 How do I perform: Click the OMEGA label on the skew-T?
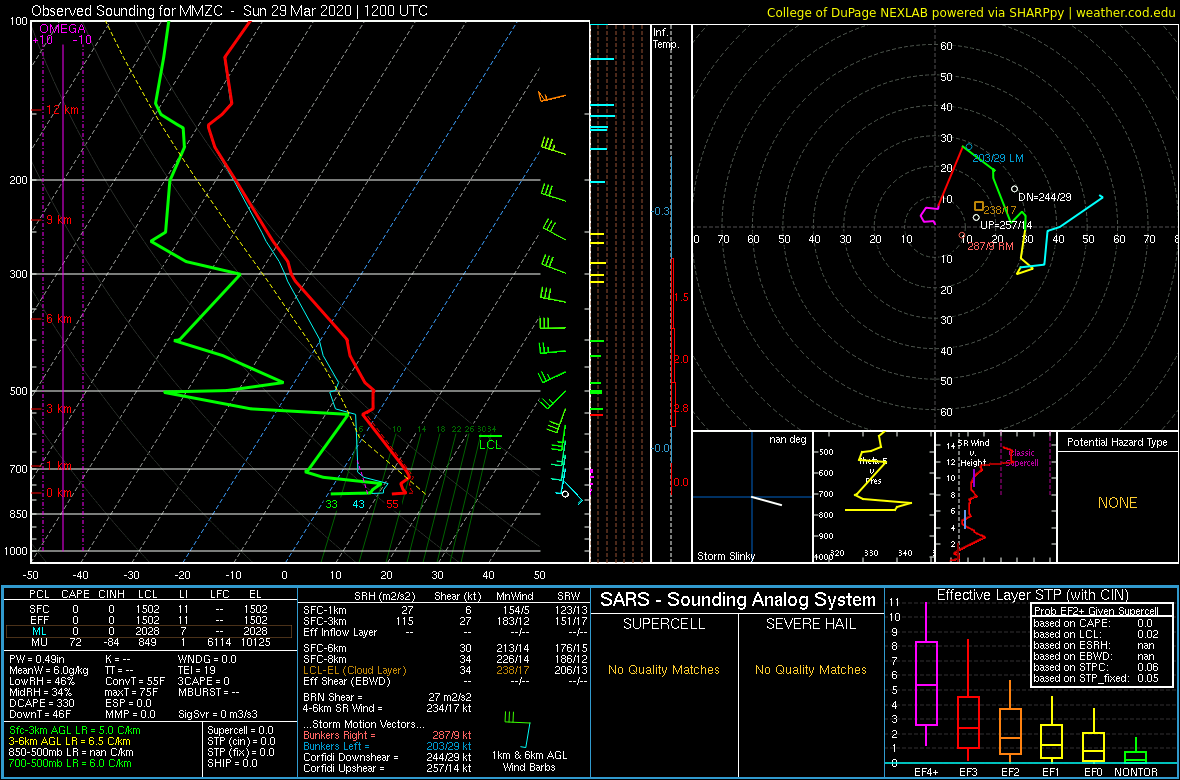coord(62,29)
